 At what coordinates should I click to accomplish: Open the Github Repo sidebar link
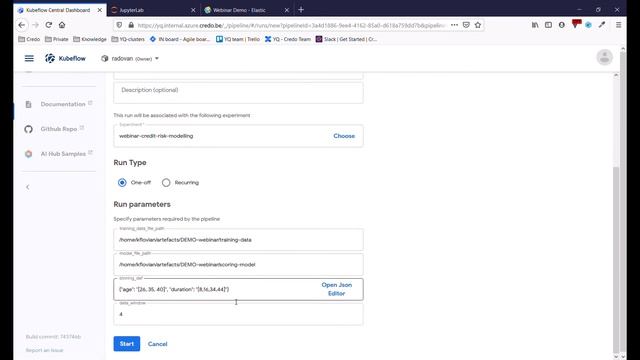[x=58, y=129]
